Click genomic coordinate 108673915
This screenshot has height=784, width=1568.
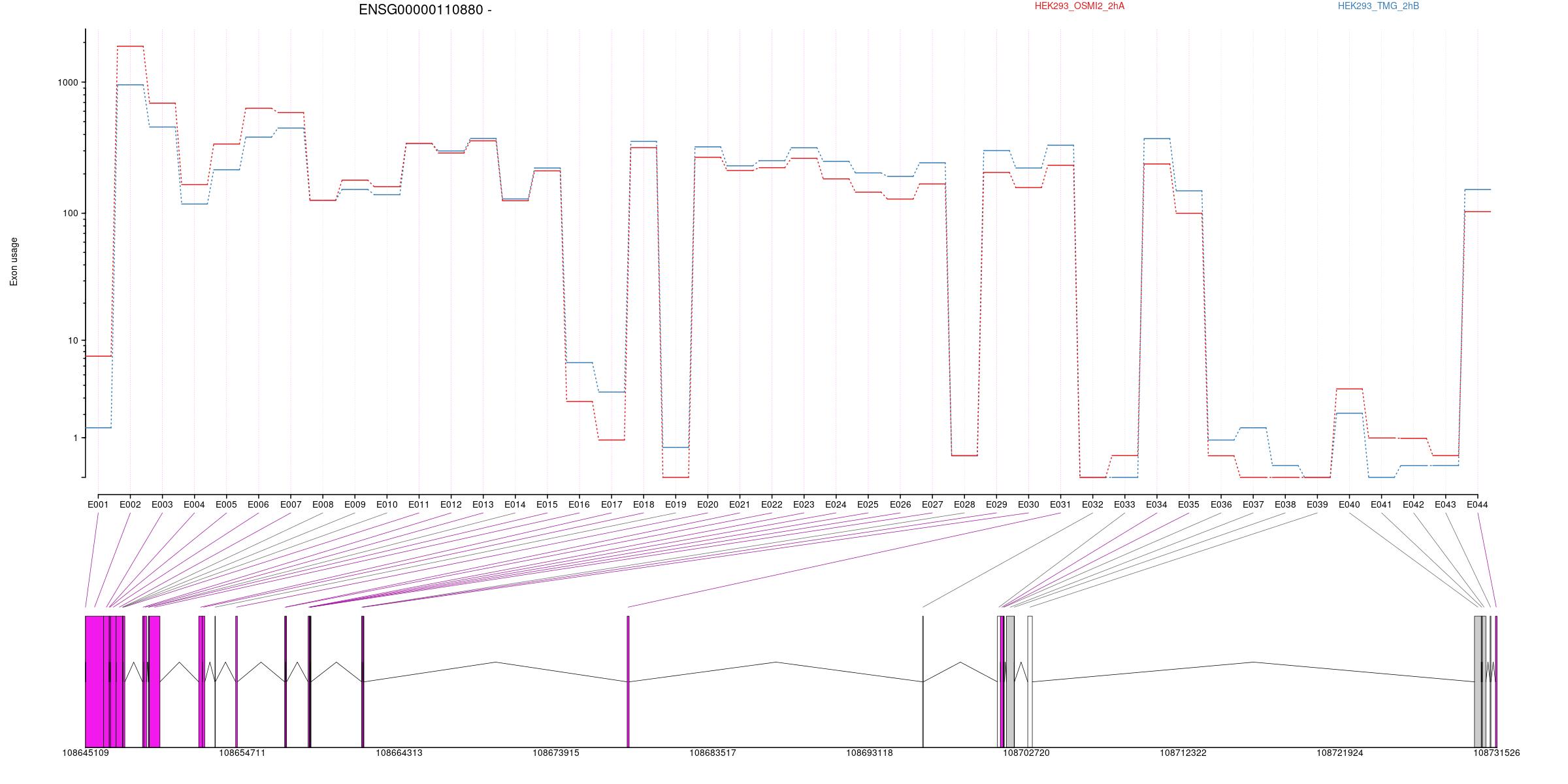click(x=556, y=753)
